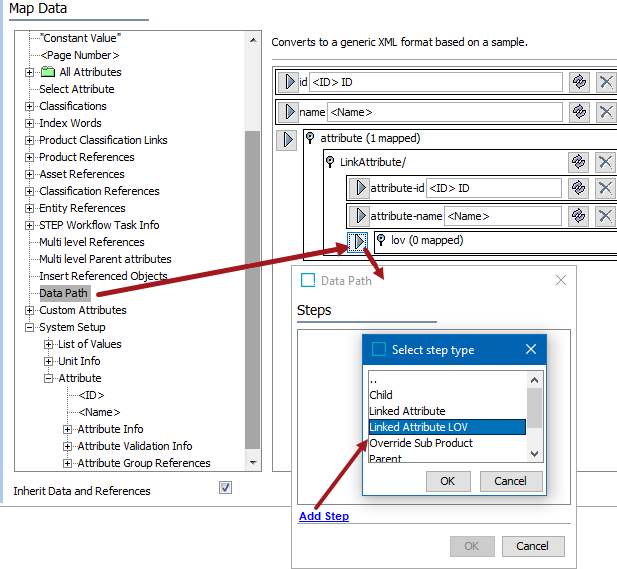Click step type list scroll-down arrow

pyautogui.click(x=534, y=454)
